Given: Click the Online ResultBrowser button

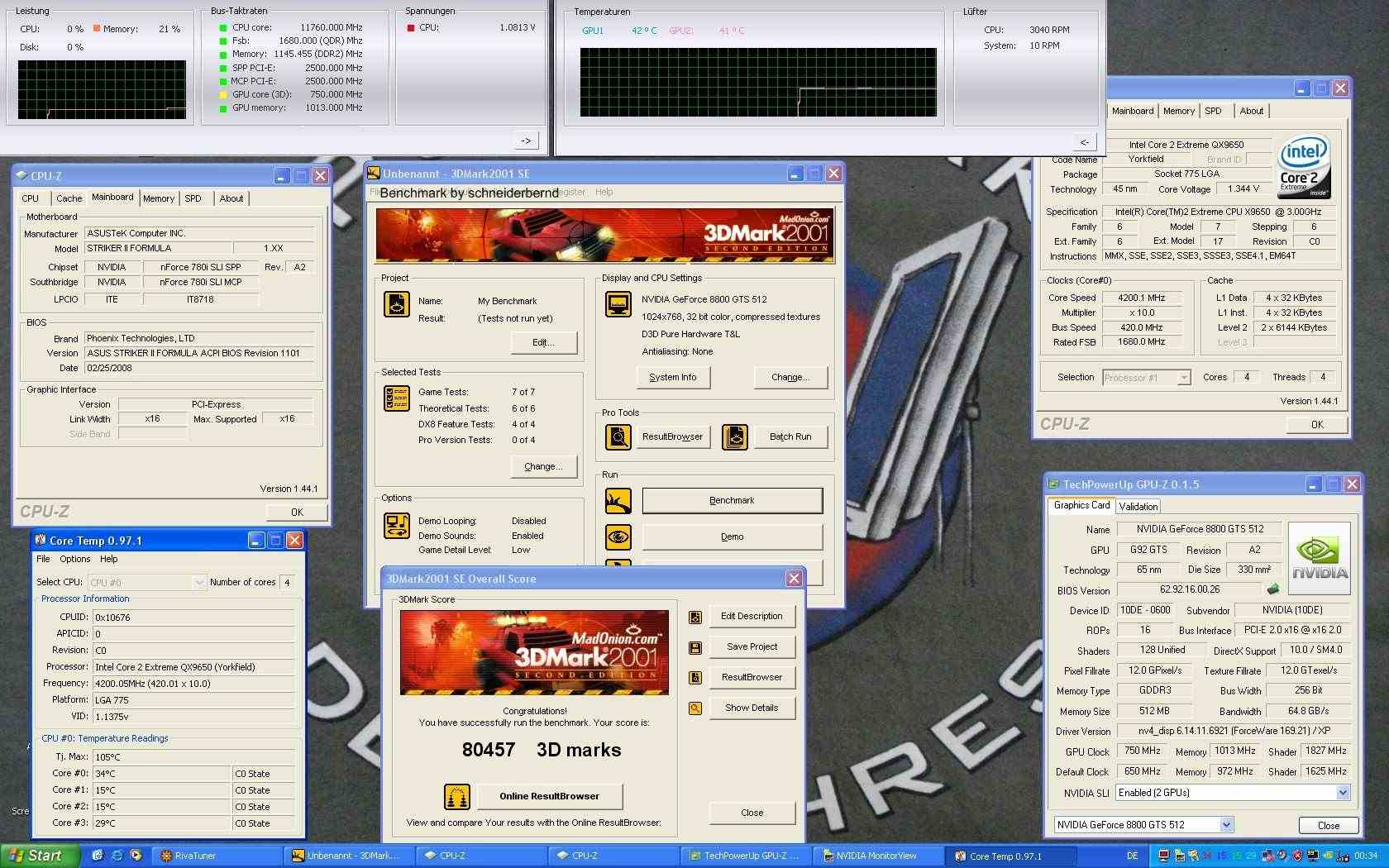Looking at the screenshot, I should coord(550,797).
